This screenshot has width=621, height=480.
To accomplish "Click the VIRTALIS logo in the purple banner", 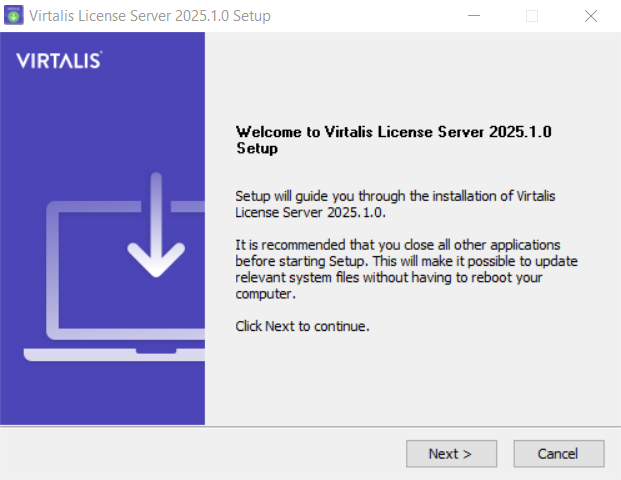I will pyautogui.click(x=59, y=61).
